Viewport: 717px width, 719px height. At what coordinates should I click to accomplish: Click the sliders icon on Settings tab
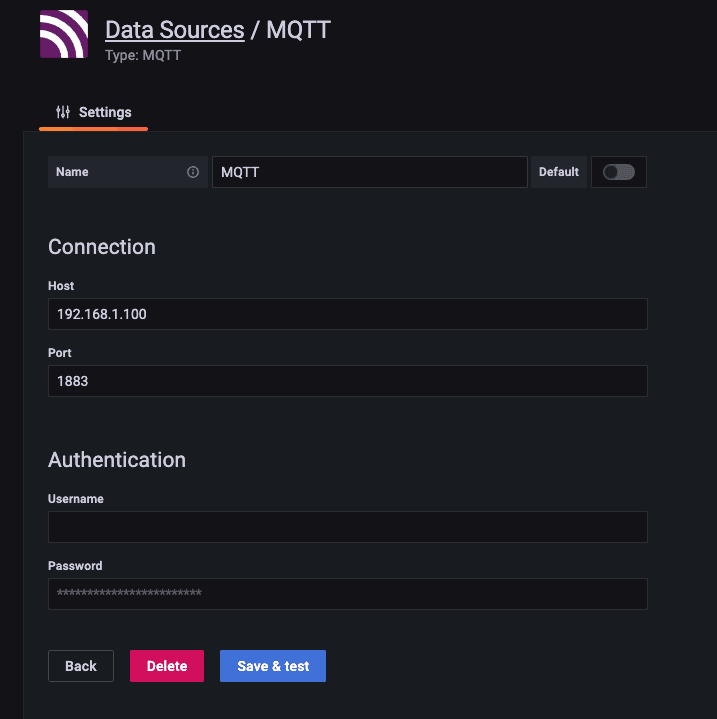pos(63,112)
